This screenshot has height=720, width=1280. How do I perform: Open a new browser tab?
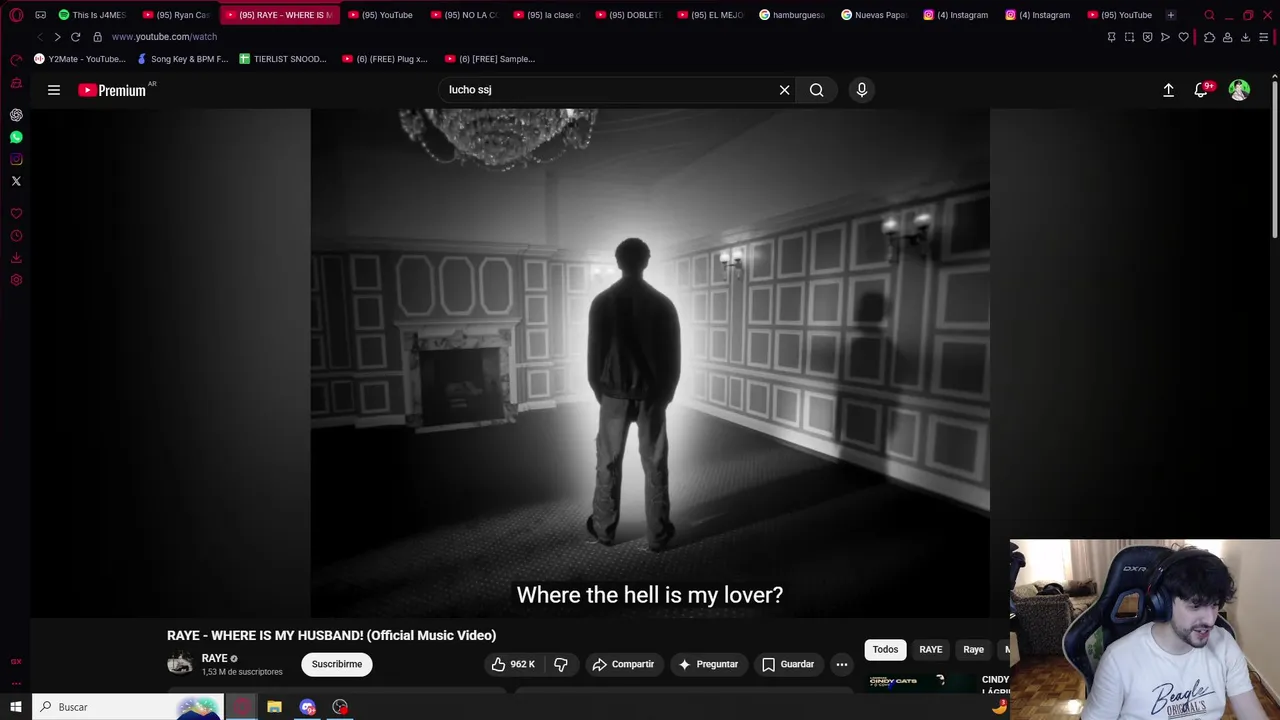click(x=1171, y=15)
